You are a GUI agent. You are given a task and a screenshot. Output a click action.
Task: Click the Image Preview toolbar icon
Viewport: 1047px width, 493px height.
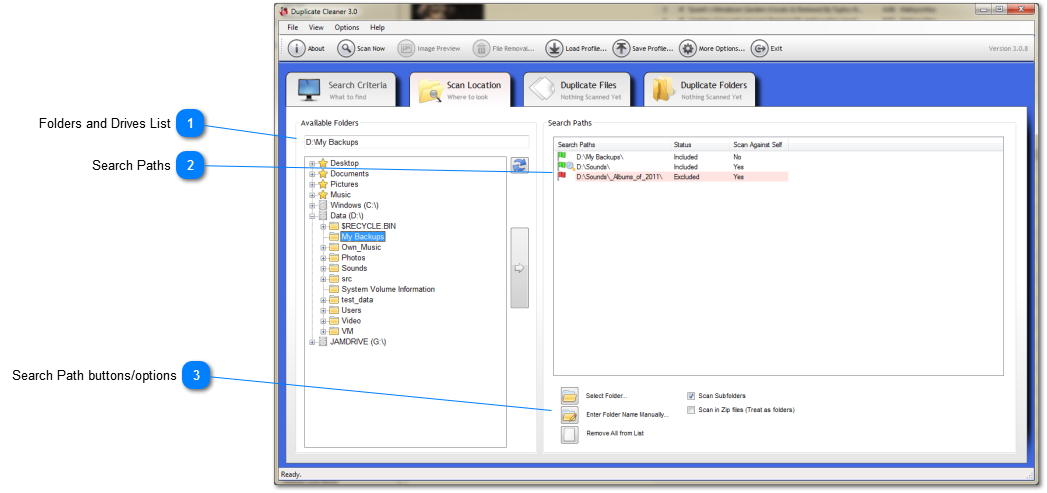pos(406,49)
